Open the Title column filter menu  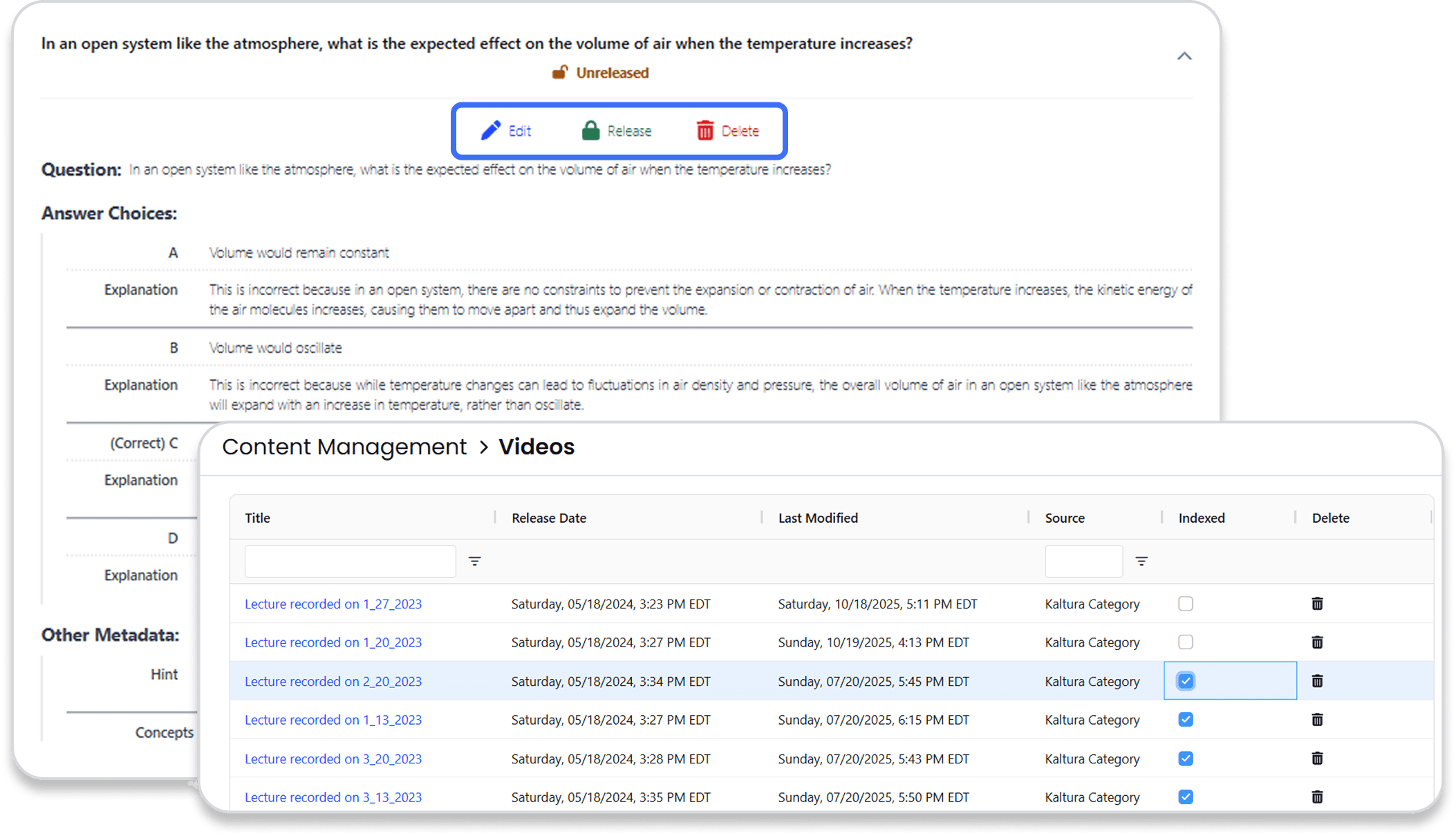(474, 561)
